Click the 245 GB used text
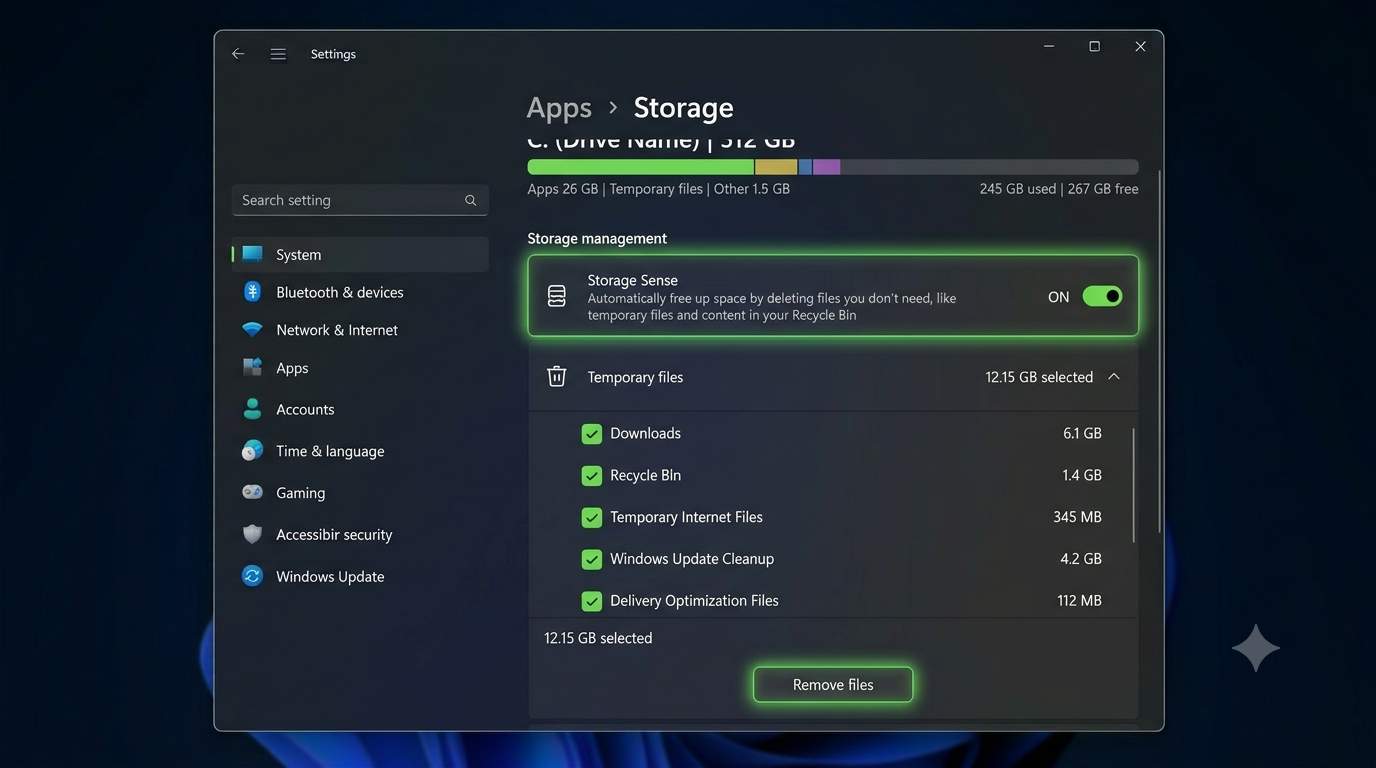Screen dimensions: 1376x768 tap(1018, 189)
